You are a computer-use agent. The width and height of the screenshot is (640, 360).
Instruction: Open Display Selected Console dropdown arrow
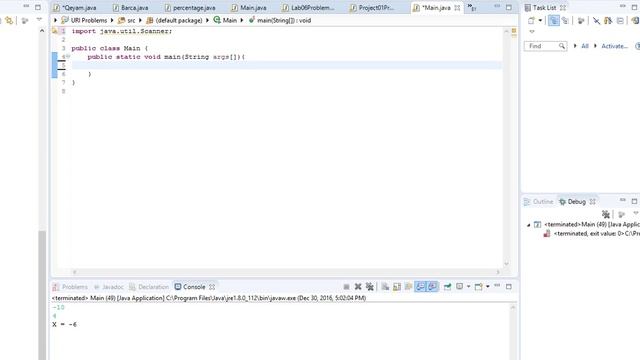pyautogui.click(x=468, y=287)
